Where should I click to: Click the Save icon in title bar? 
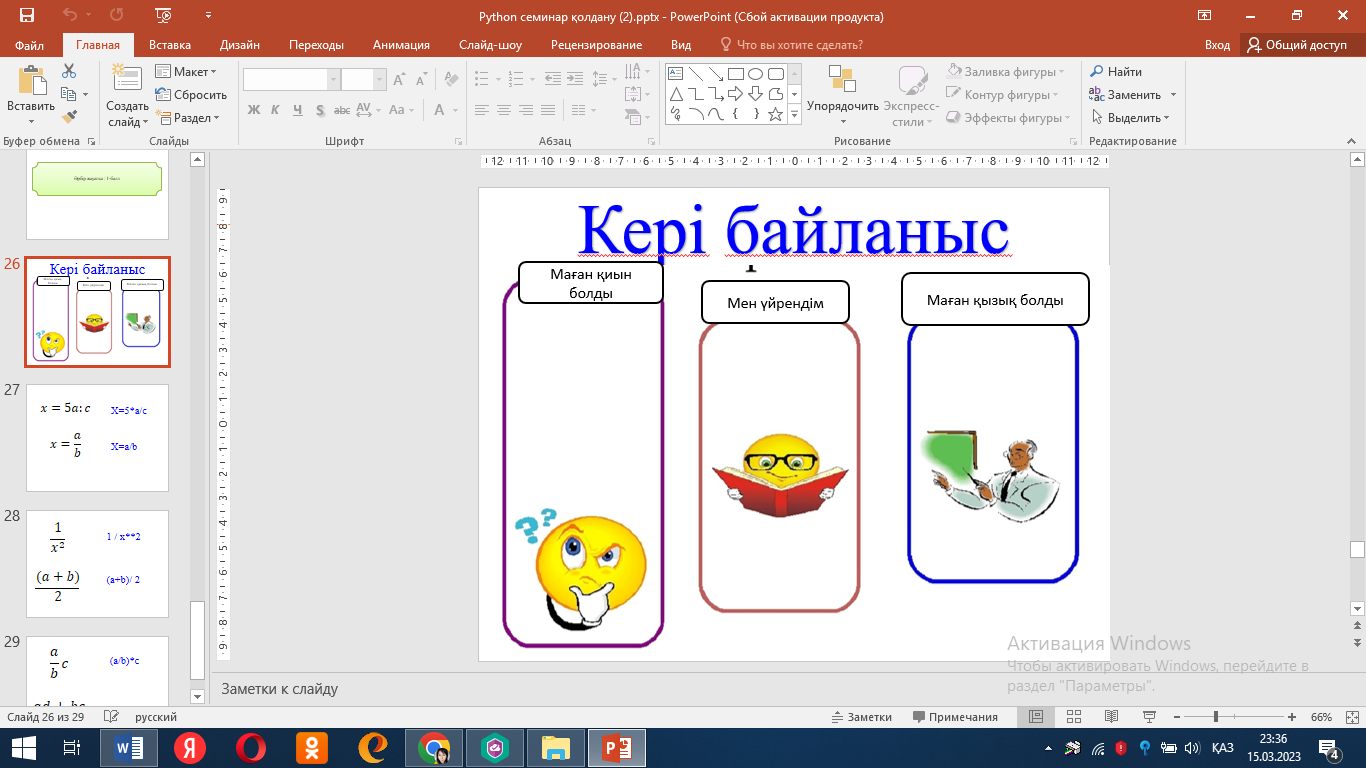coord(27,15)
